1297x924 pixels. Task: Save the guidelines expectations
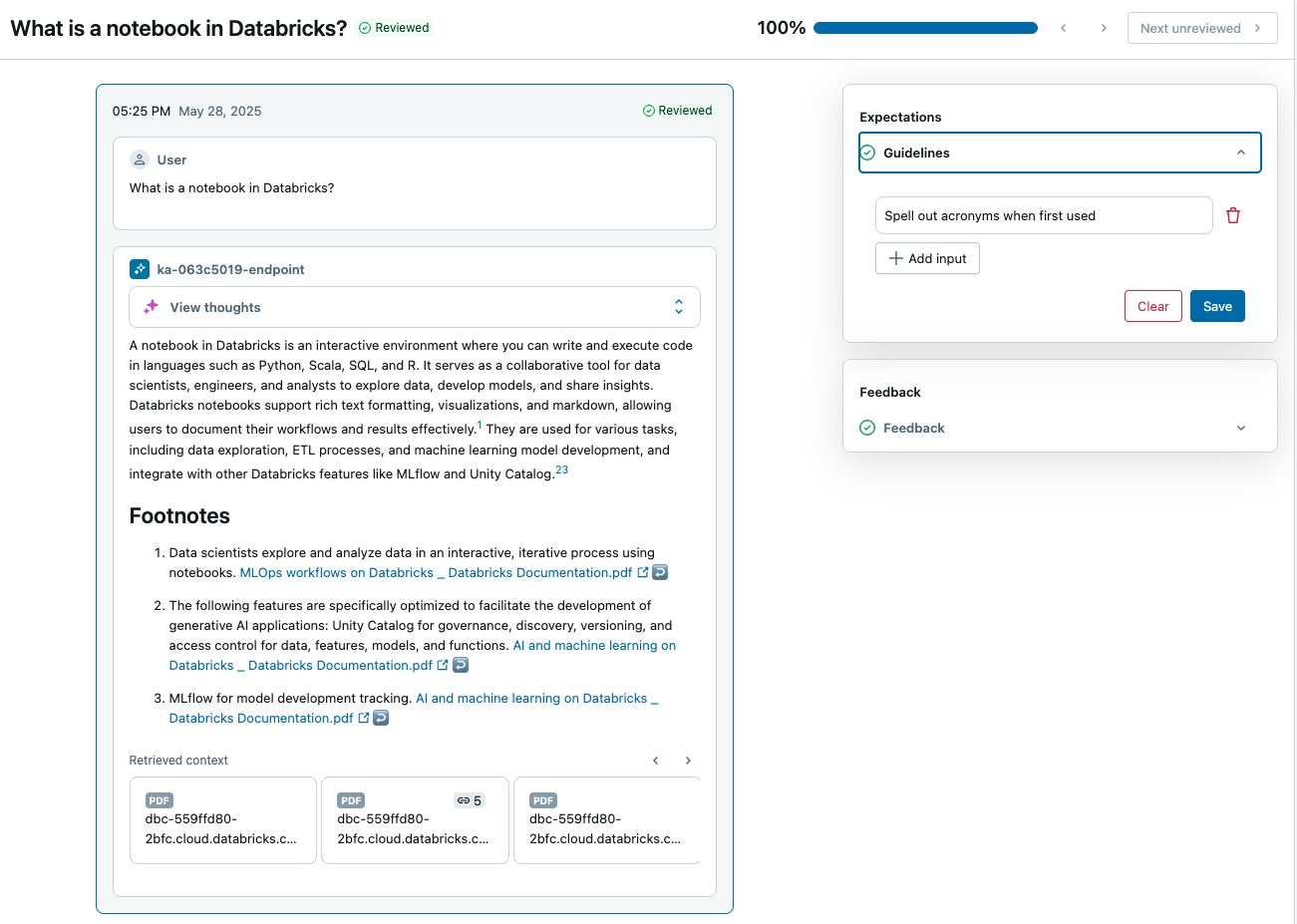[1217, 306]
